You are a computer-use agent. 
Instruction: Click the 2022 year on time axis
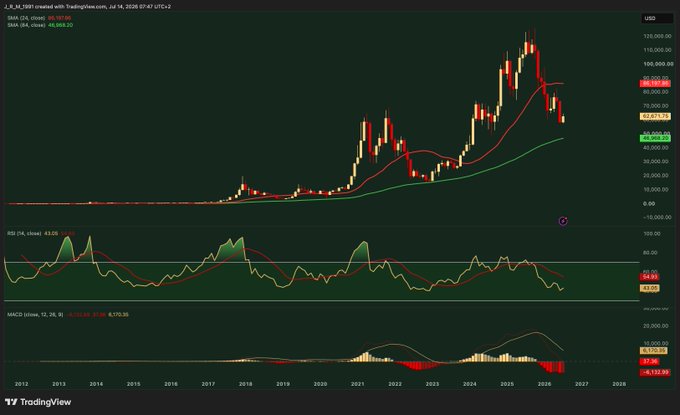pos(395,384)
